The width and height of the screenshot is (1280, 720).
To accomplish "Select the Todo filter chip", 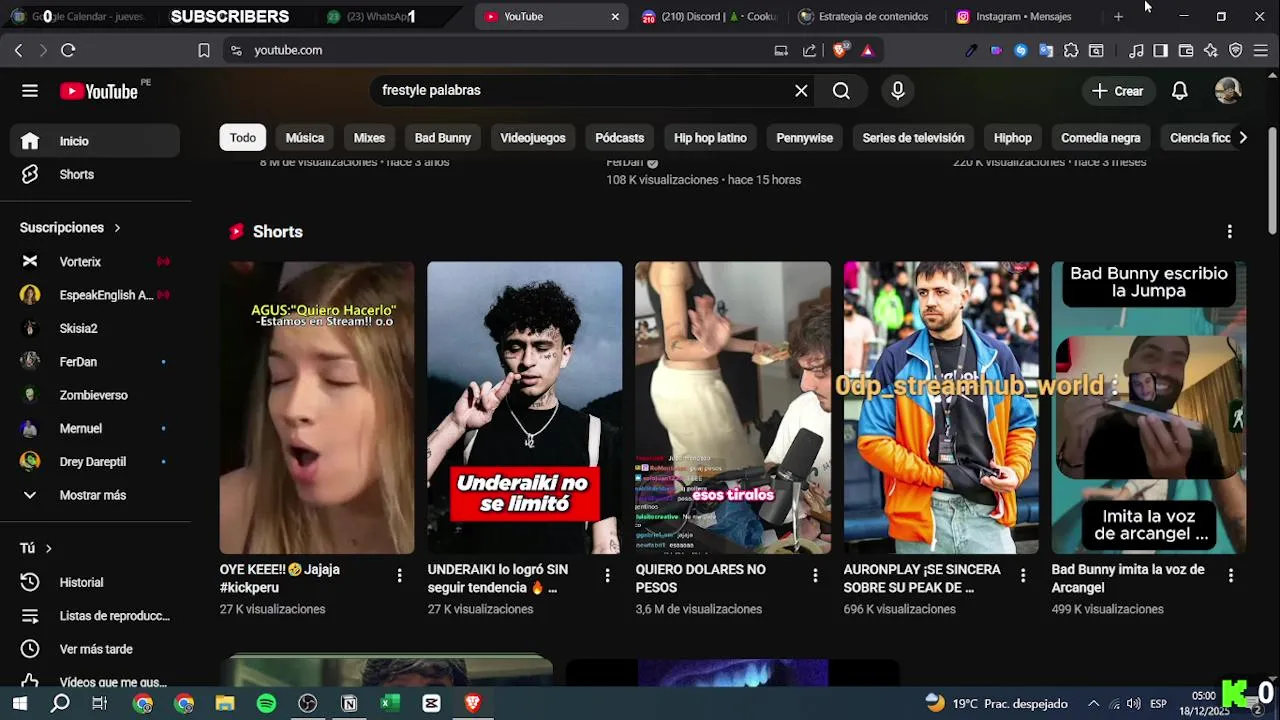I will (243, 138).
